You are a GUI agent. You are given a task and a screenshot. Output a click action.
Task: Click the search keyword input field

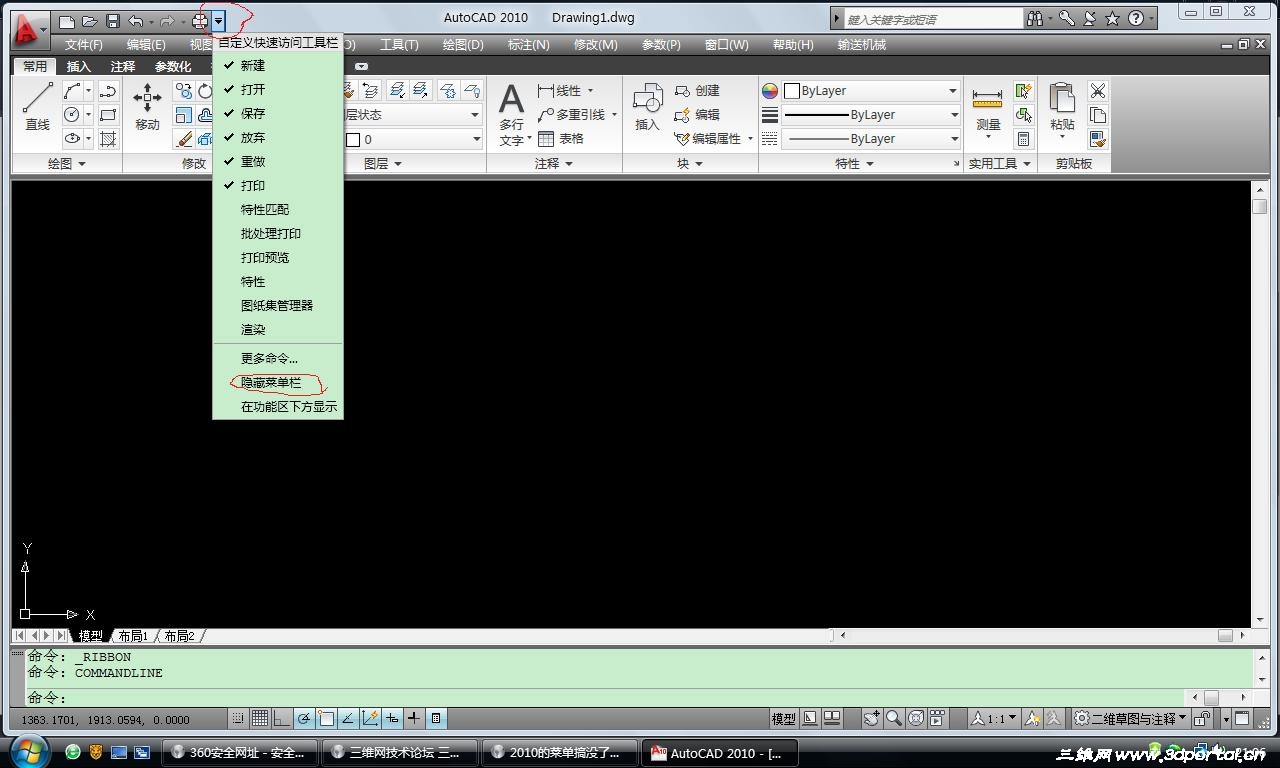pyautogui.click(x=933, y=19)
